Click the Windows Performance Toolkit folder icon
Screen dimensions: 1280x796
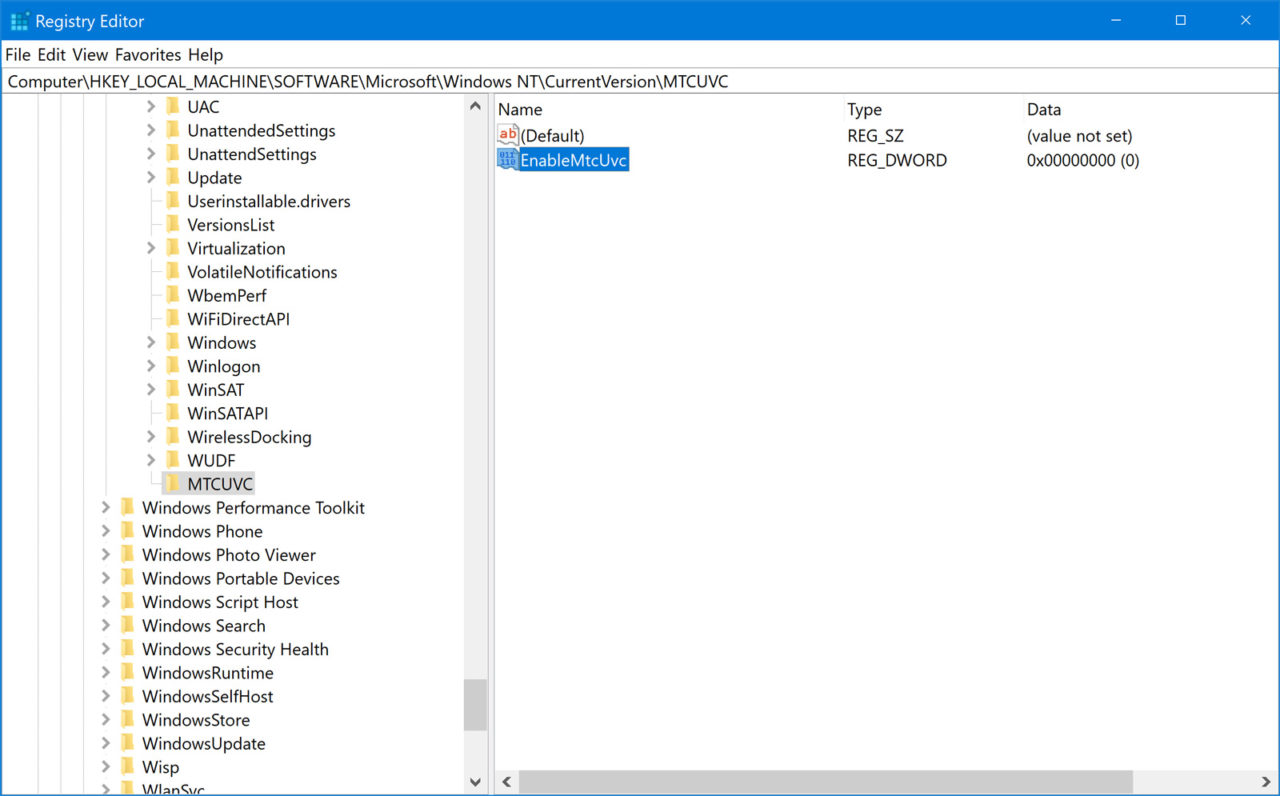(127, 508)
